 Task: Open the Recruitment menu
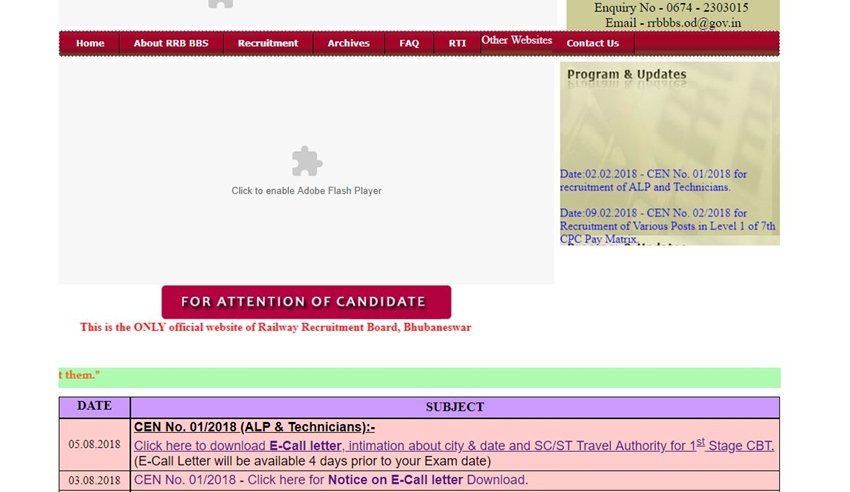(x=267, y=43)
